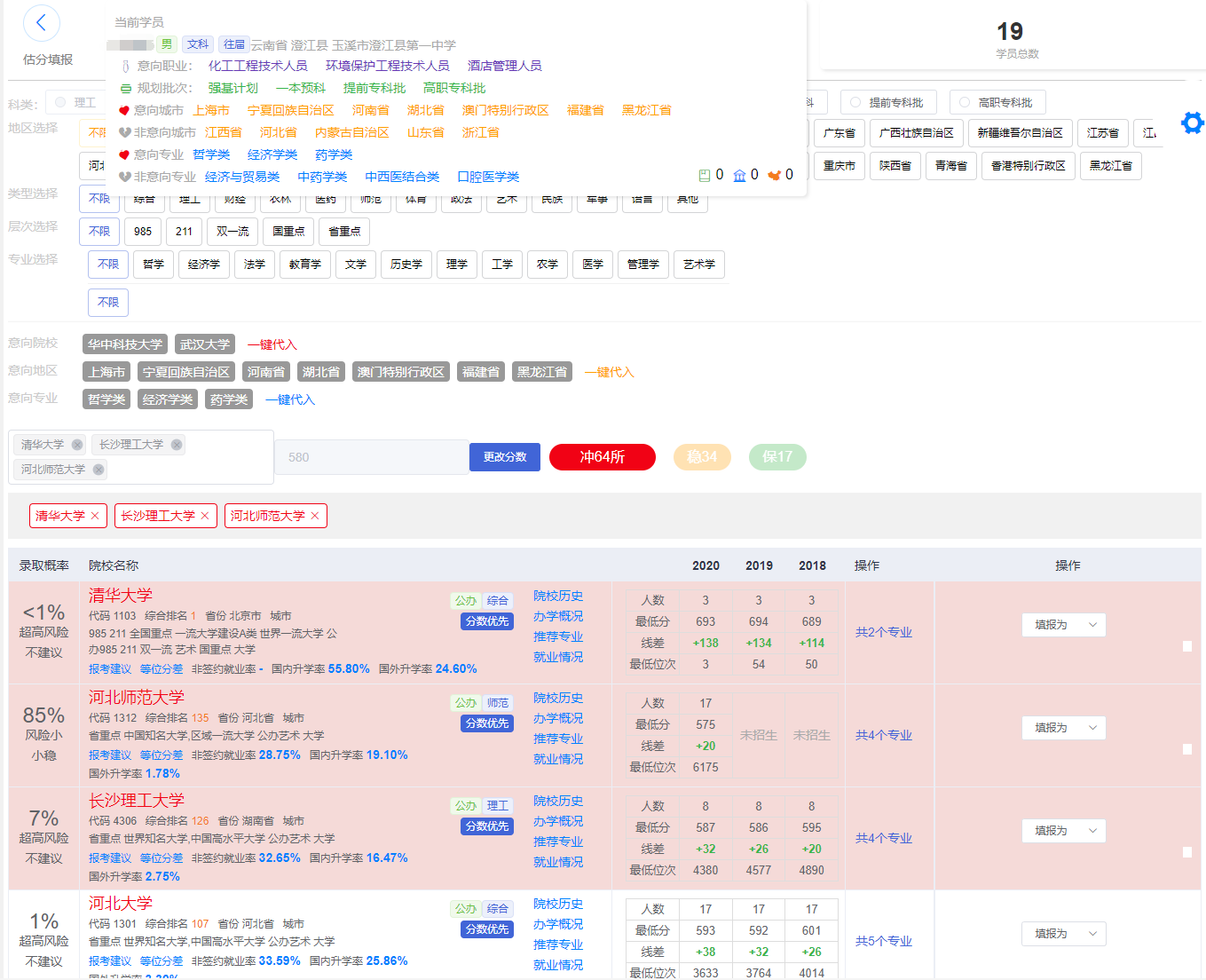The height and width of the screenshot is (980, 1206).
Task: Open 填报为 dropdown for 长沙理工大学
Action: [1064, 831]
